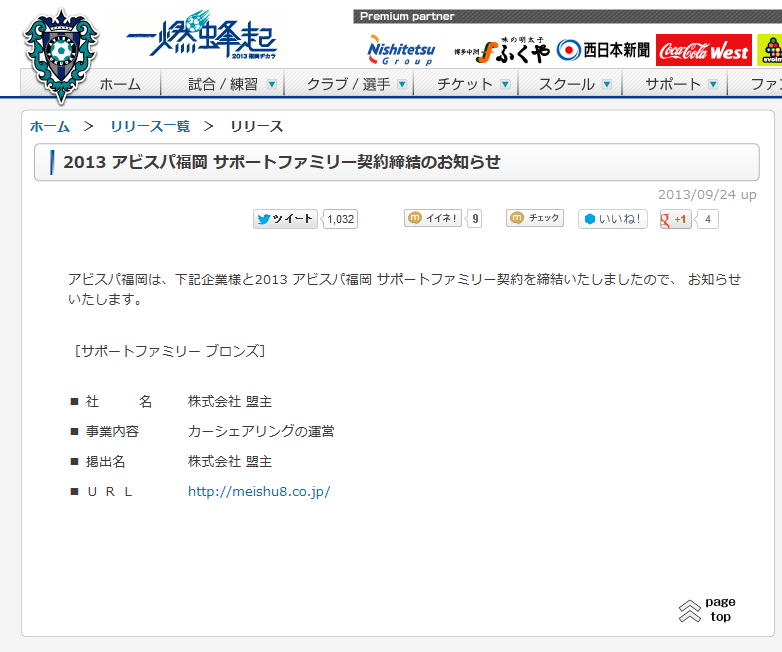Viewport: 782px width, 652px height.
Task: Click the mixi イイネ! button
Action: (x=433, y=218)
